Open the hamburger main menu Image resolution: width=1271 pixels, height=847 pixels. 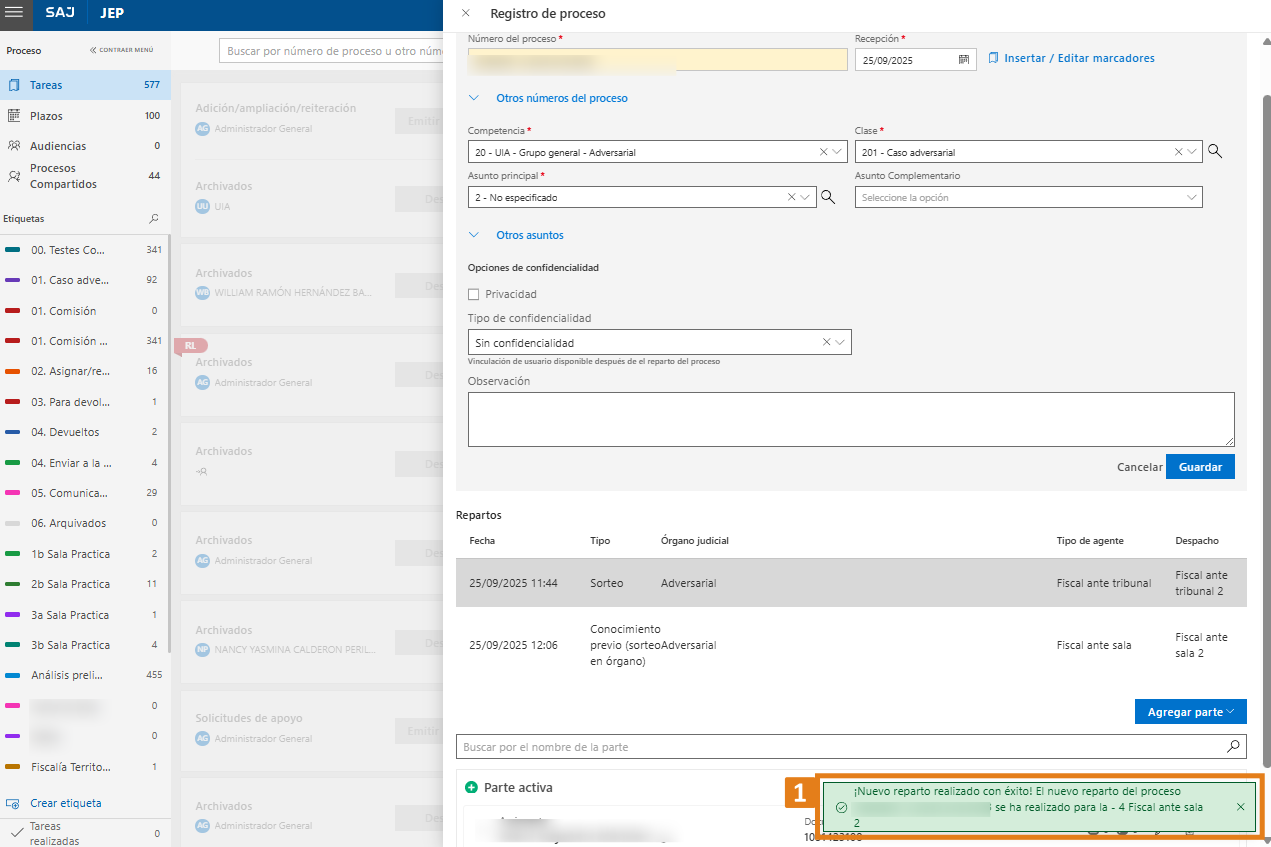pyautogui.click(x=15, y=14)
